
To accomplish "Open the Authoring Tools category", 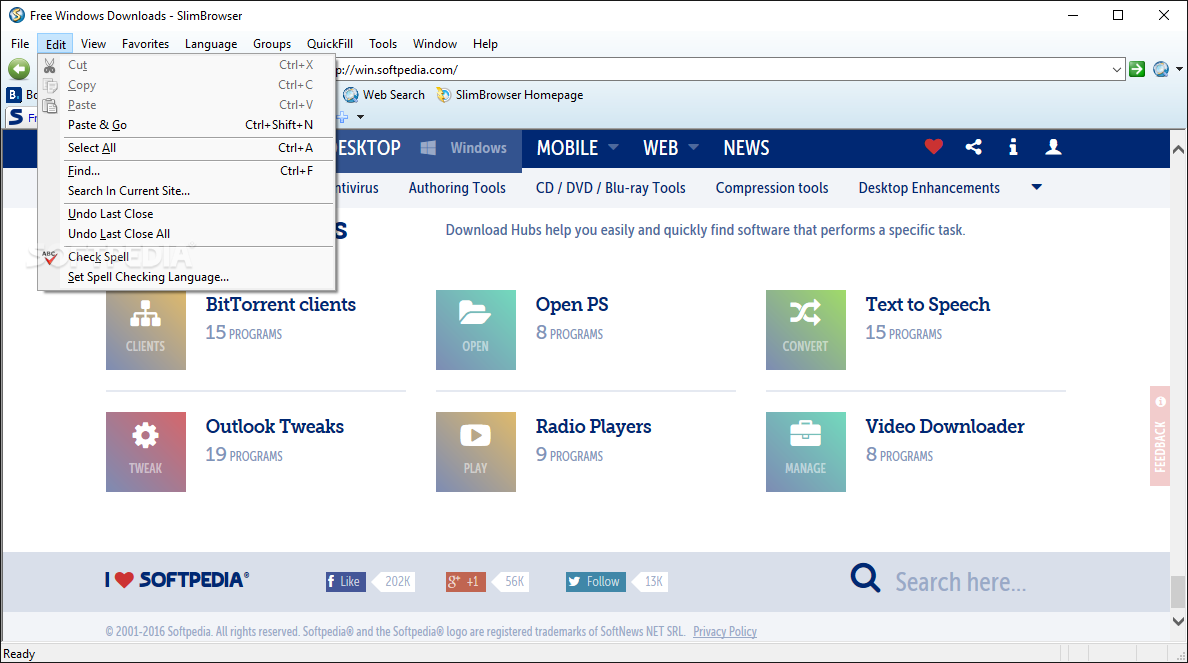I will (457, 188).
